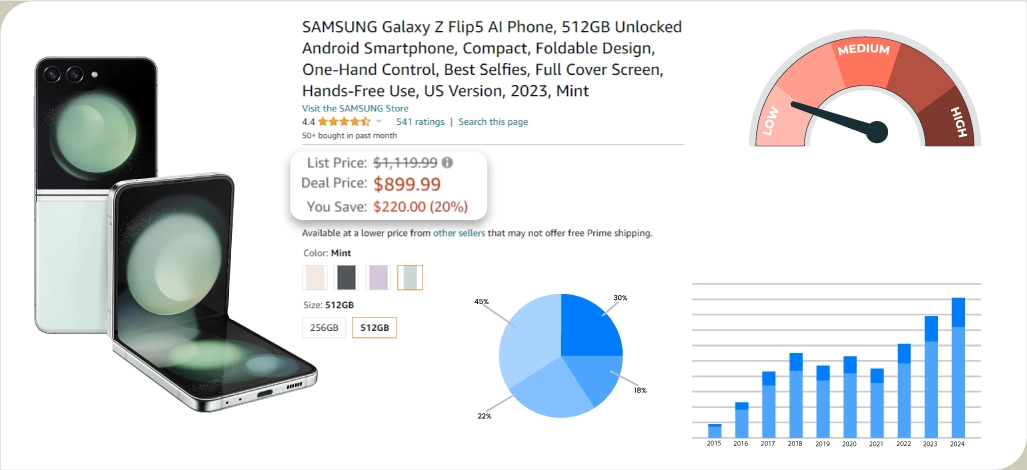This screenshot has width=1027, height=470.
Task: Select the graphite color swatch
Action: tap(346, 277)
